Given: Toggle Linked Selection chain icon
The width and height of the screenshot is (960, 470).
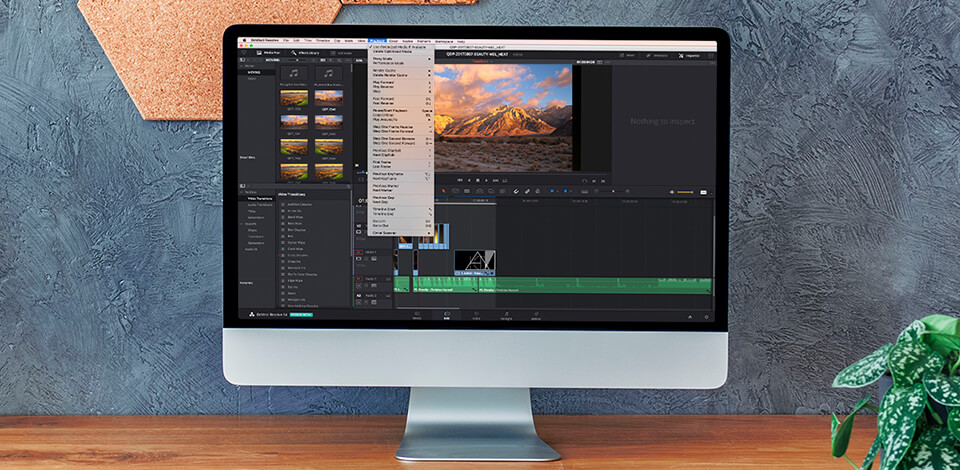Looking at the screenshot, I should click(x=528, y=191).
